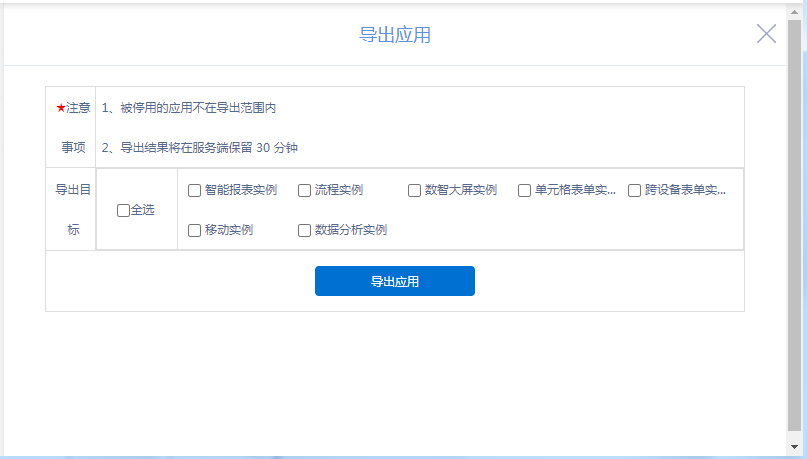Click the truncated 单元格表单实... label text
This screenshot has width=807, height=459.
575,190
